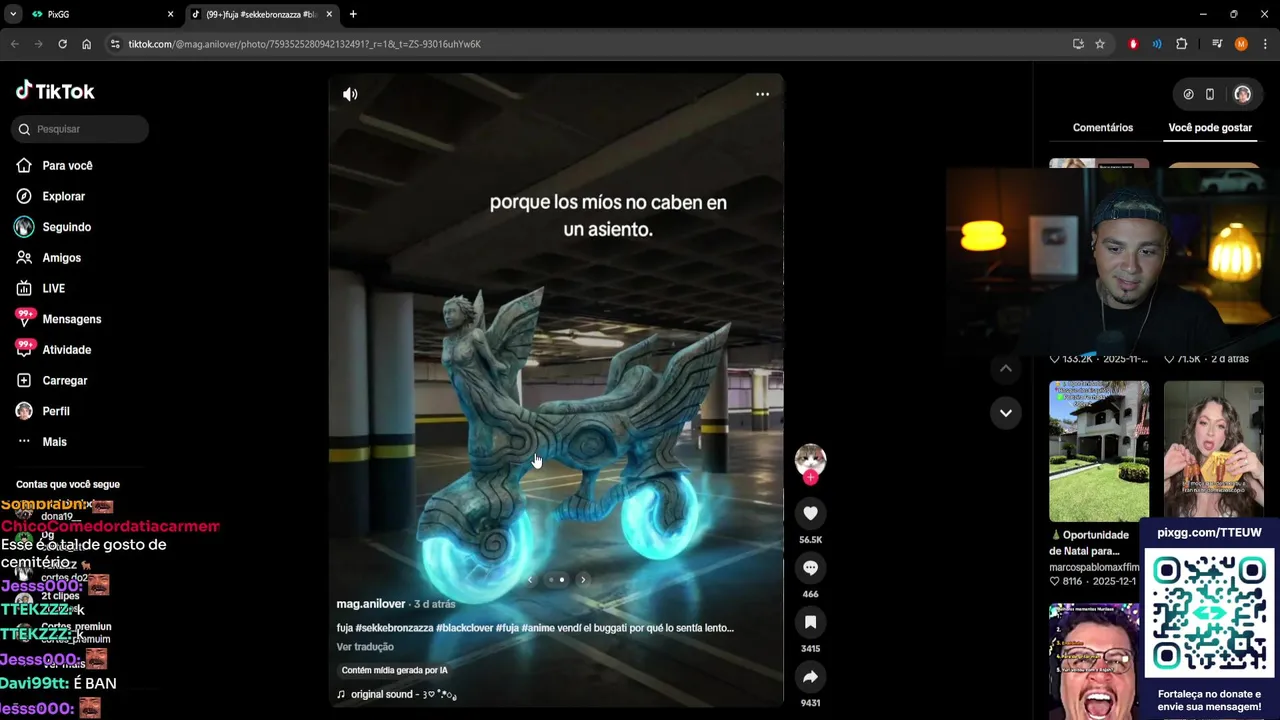Open comments via speech bubble icon
1280x720 pixels.
click(810, 568)
